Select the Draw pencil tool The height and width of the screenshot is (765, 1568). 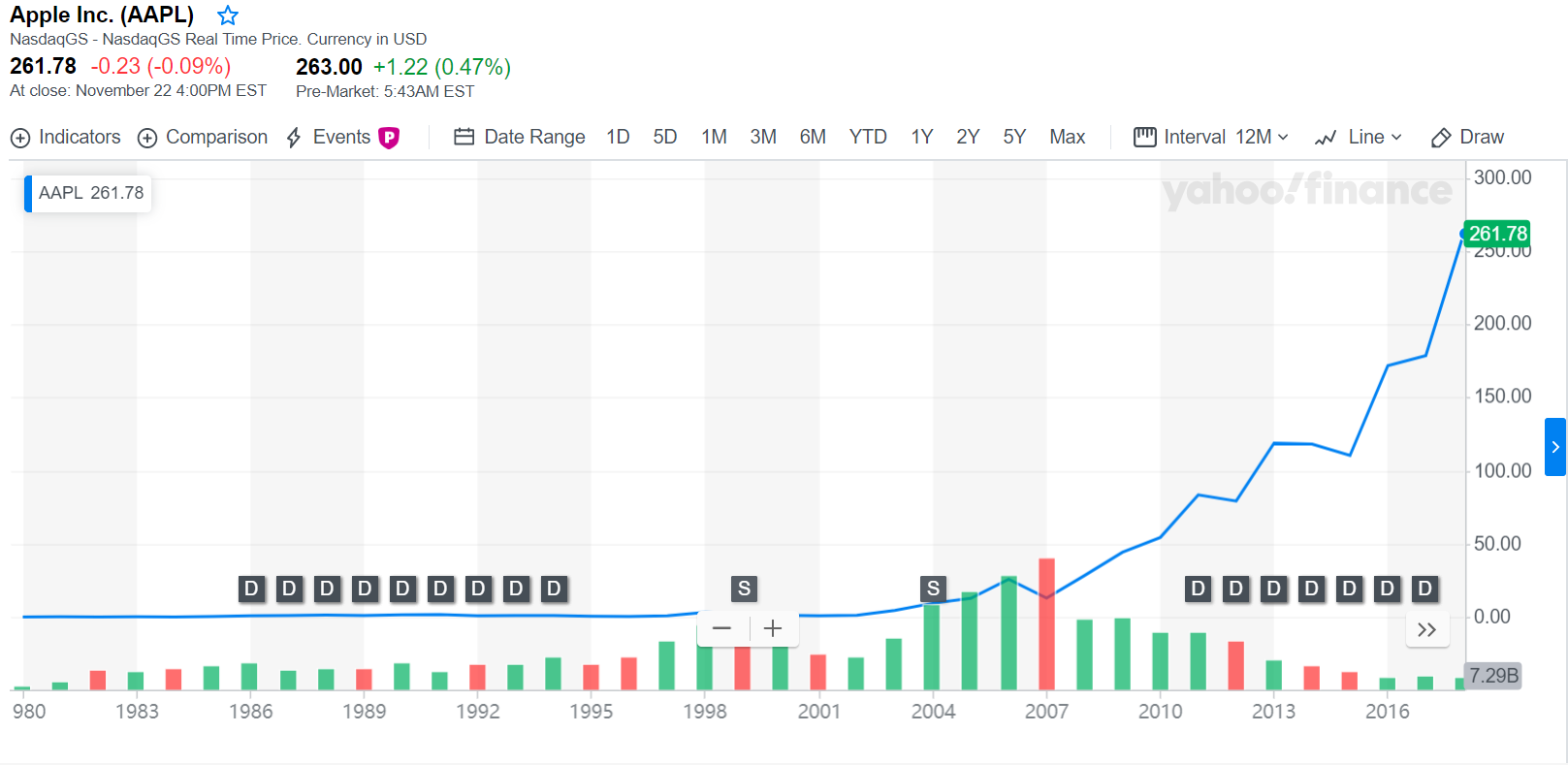click(1441, 138)
